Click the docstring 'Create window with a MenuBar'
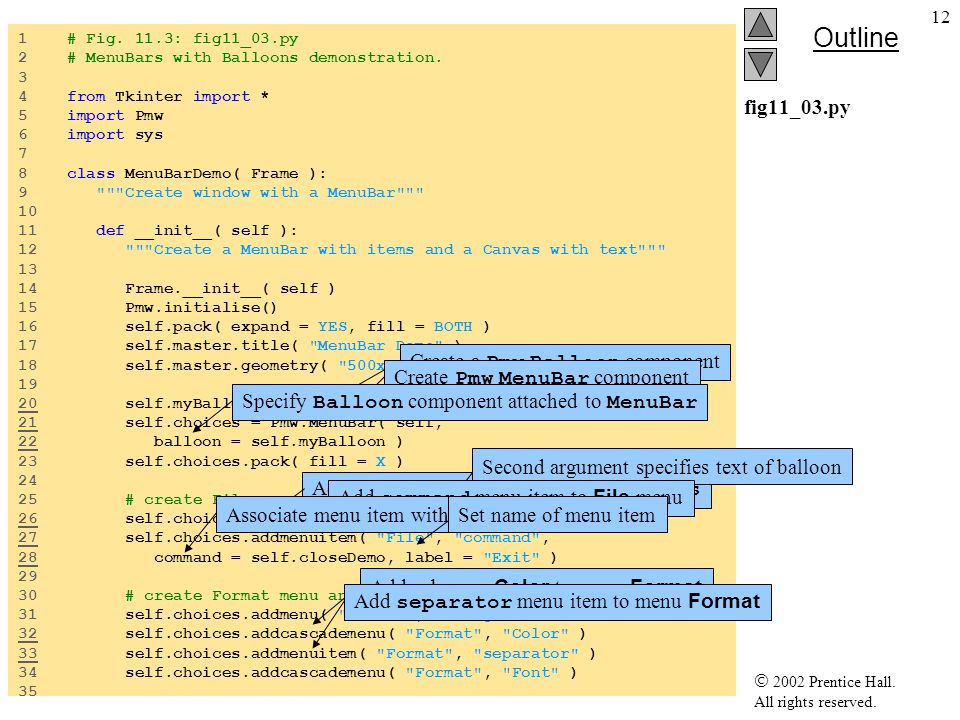Viewport: 960px width, 720px height. (260, 192)
